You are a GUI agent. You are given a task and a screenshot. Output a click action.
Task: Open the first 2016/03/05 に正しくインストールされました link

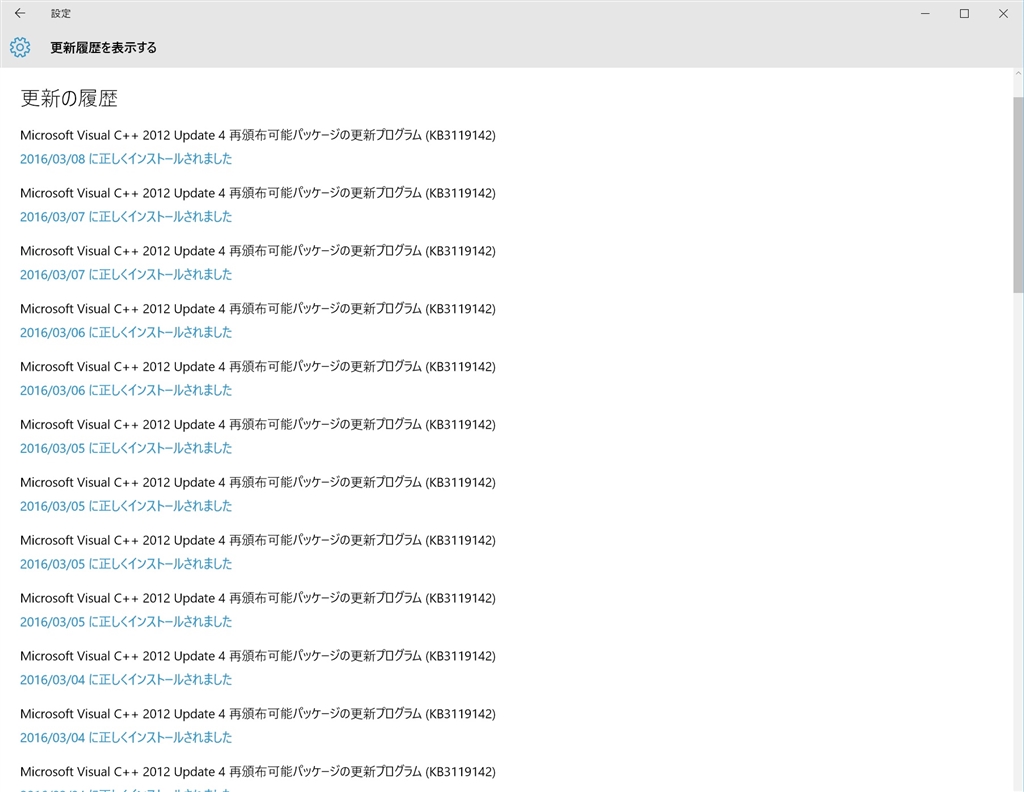[126, 448]
